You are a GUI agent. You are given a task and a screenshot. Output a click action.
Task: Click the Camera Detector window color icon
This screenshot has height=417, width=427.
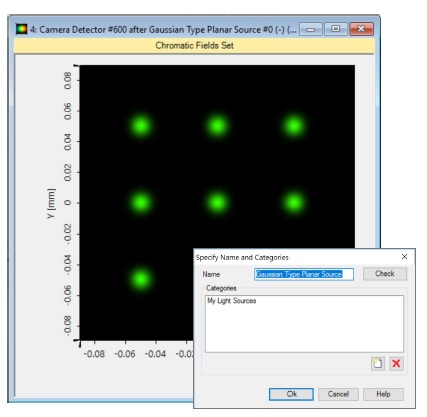22,29
